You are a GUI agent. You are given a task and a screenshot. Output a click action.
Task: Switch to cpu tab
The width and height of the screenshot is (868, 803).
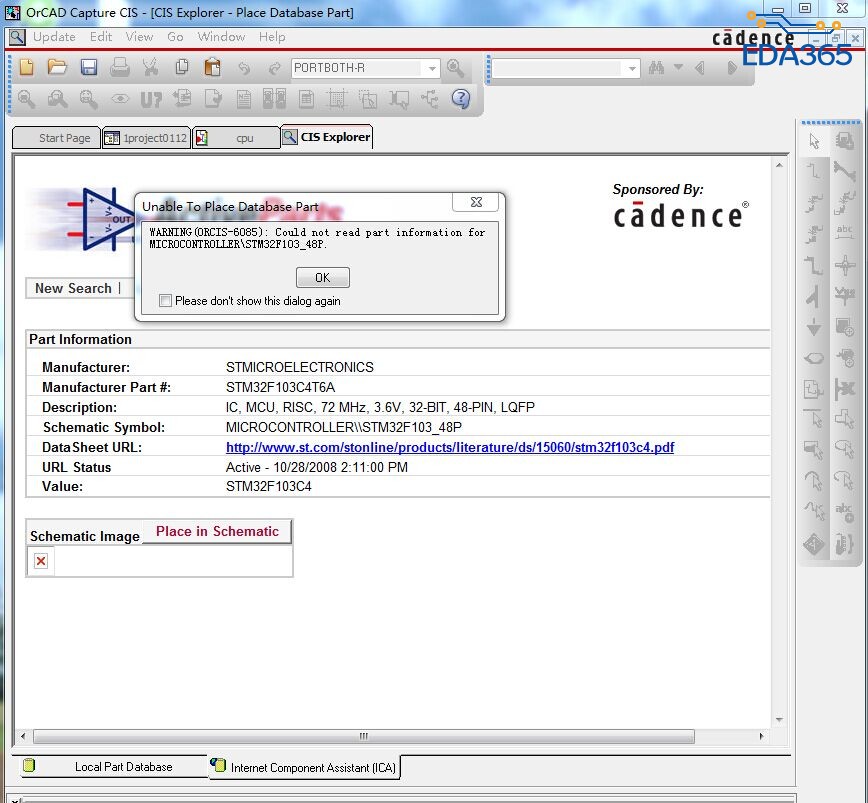[x=236, y=138]
